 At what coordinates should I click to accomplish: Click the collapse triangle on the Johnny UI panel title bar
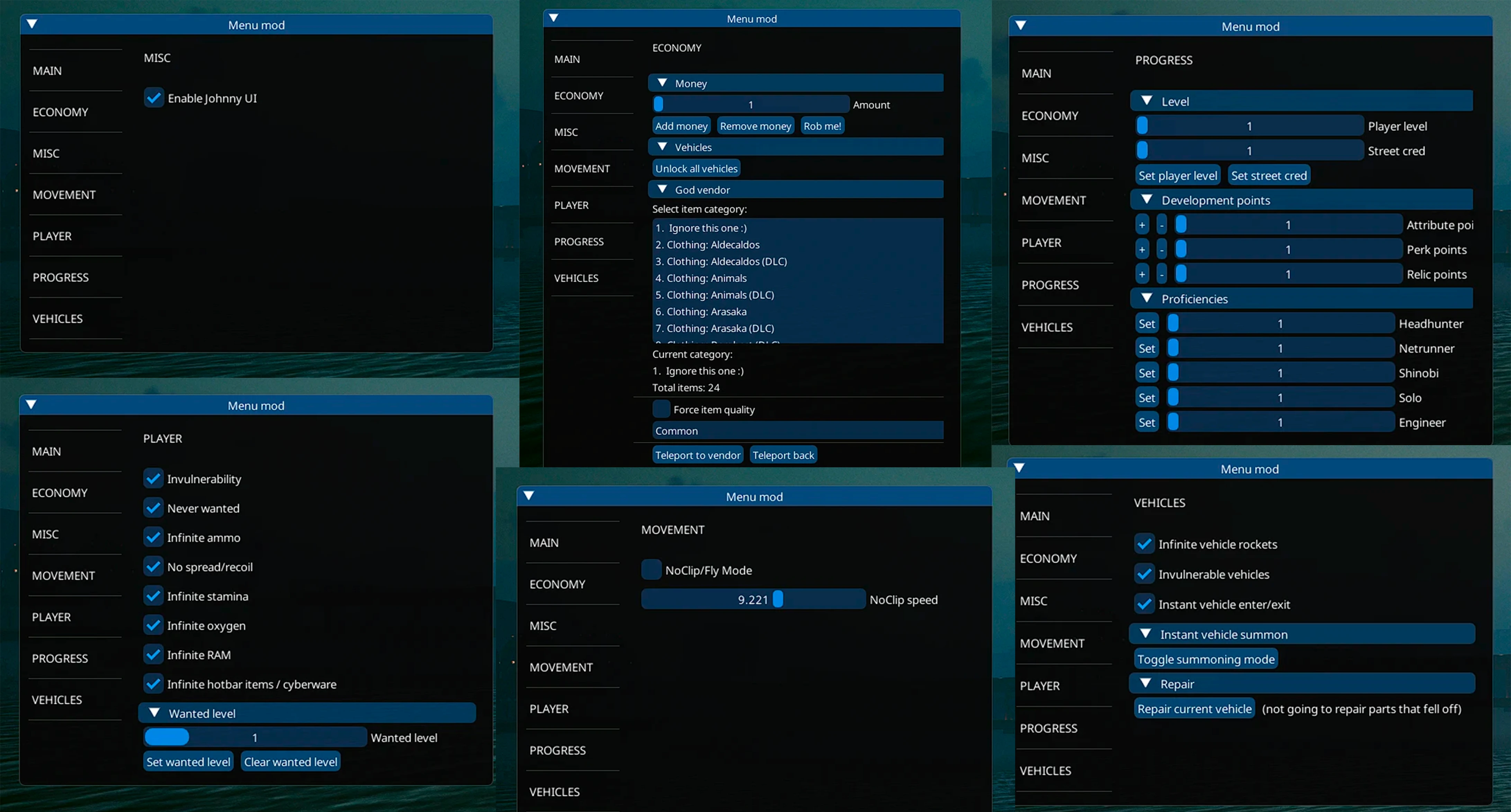point(32,24)
